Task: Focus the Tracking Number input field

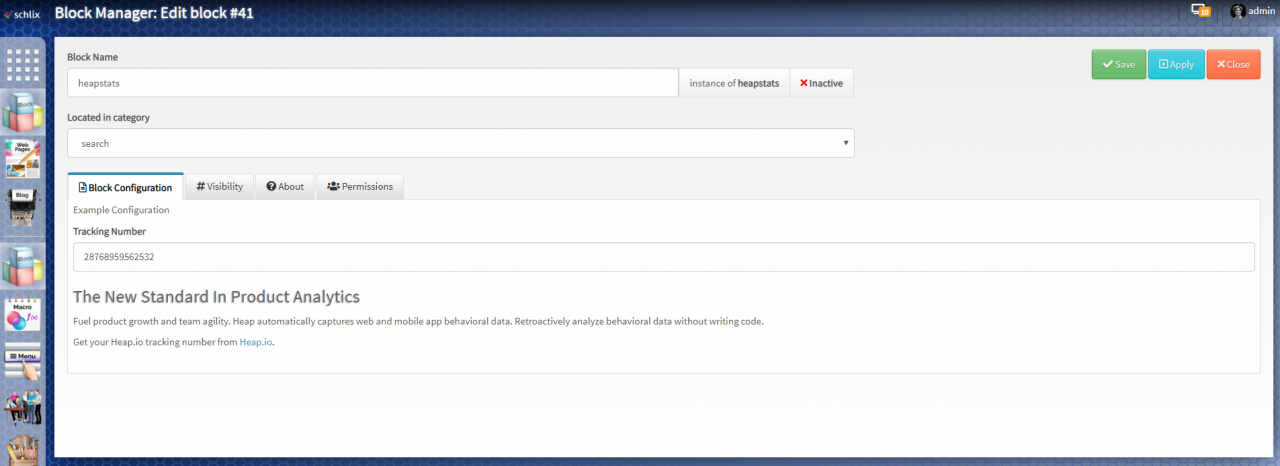Action: (x=664, y=257)
